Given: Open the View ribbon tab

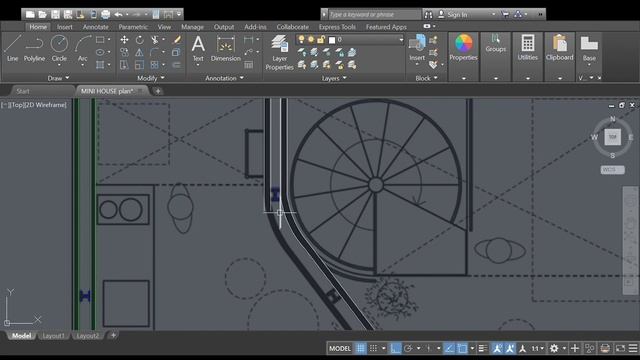Looking at the screenshot, I should click(x=164, y=27).
